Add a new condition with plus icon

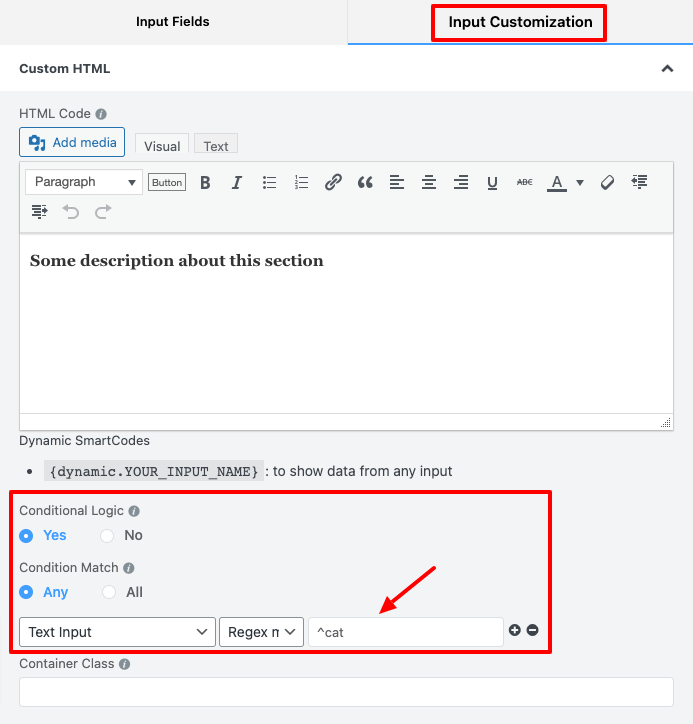click(x=515, y=630)
